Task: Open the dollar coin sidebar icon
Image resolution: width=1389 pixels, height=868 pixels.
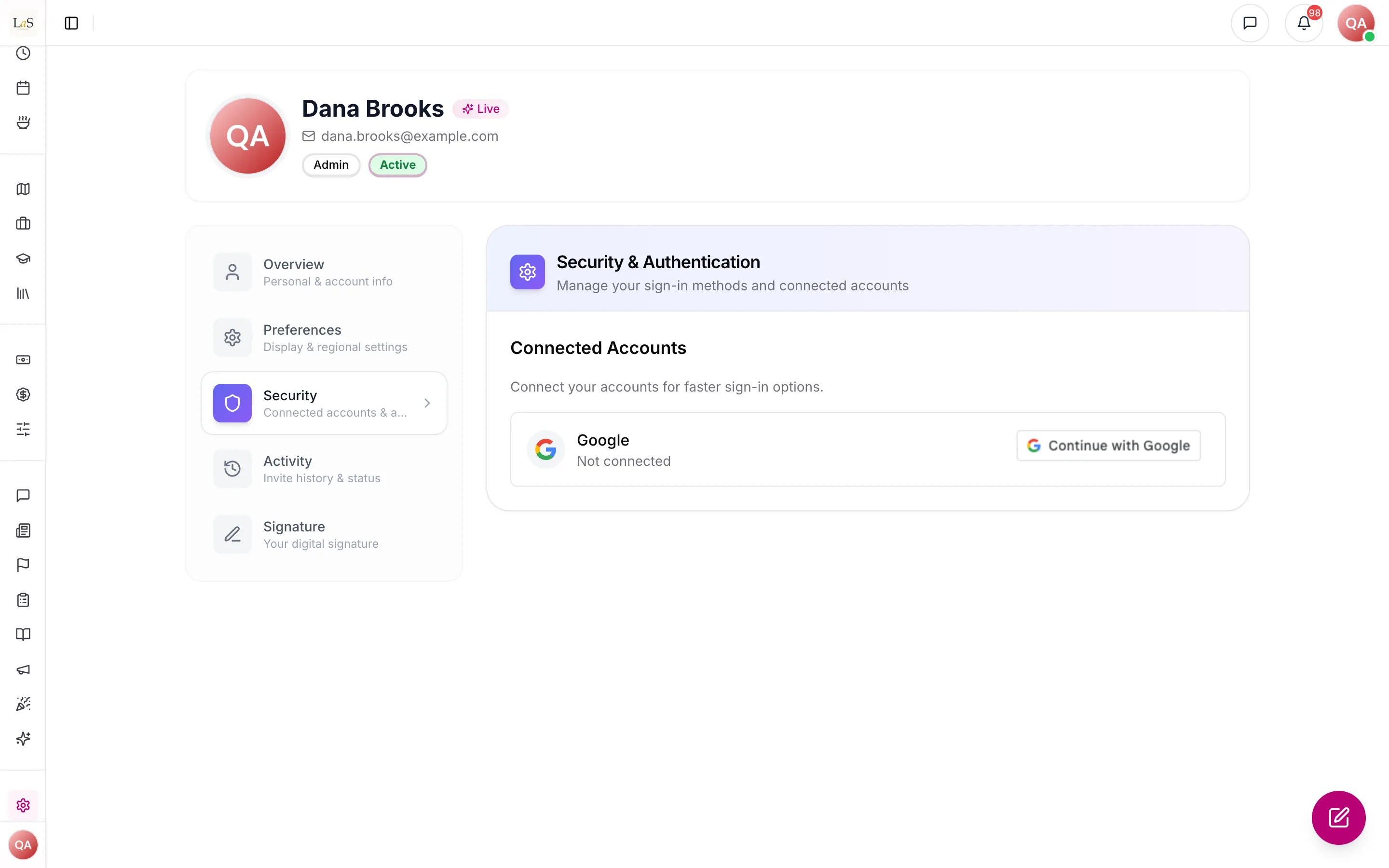Action: tap(23, 394)
